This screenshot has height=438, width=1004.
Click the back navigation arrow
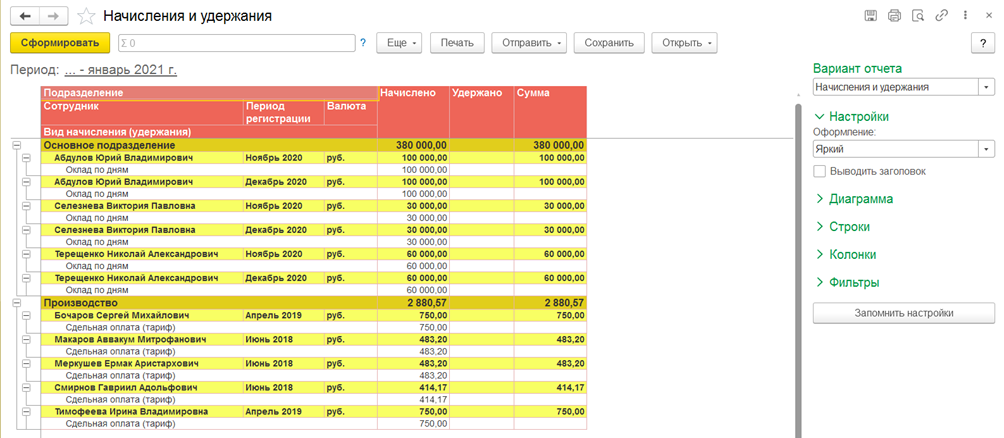pos(25,16)
